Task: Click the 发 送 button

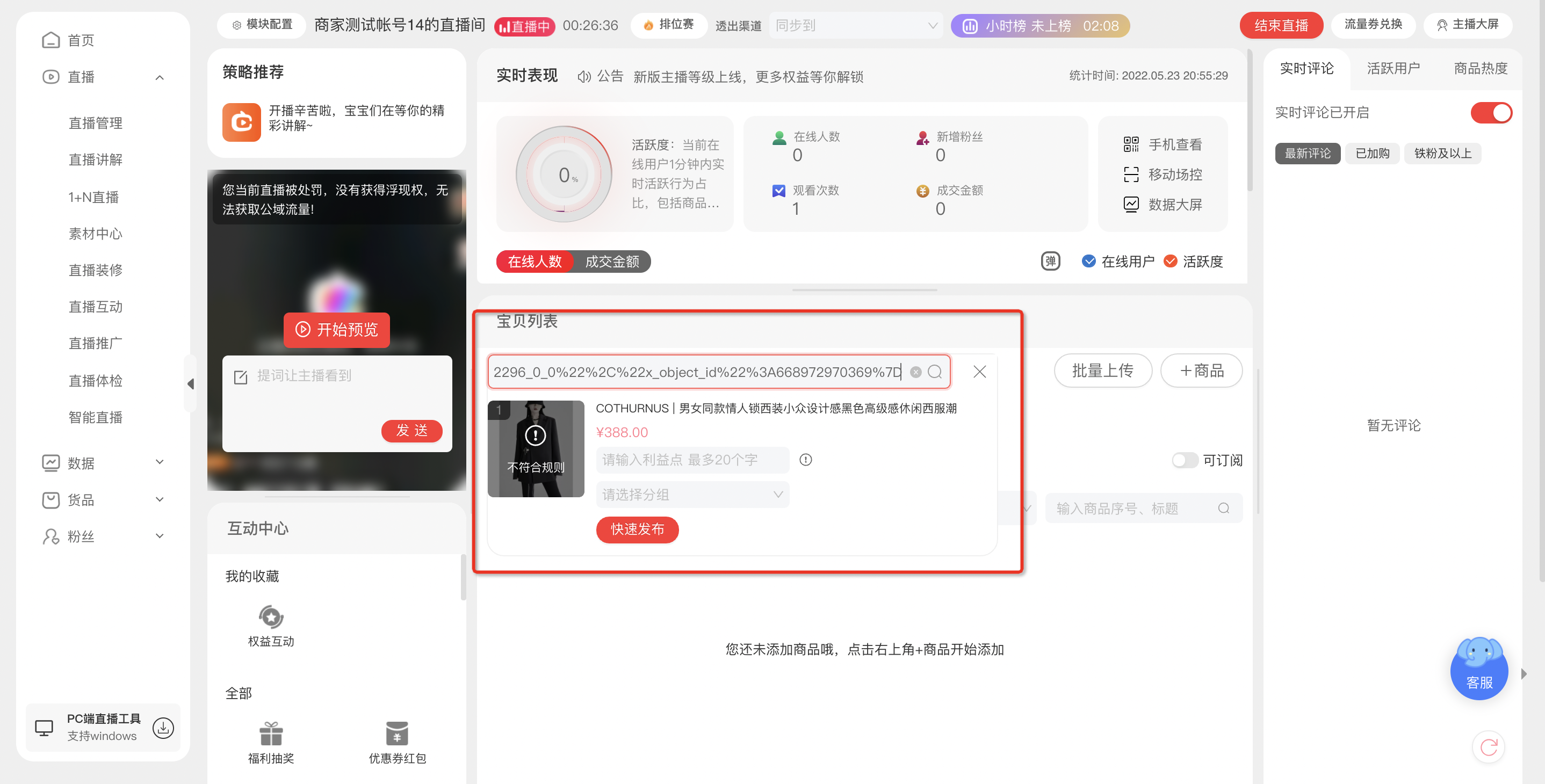Action: click(x=411, y=430)
